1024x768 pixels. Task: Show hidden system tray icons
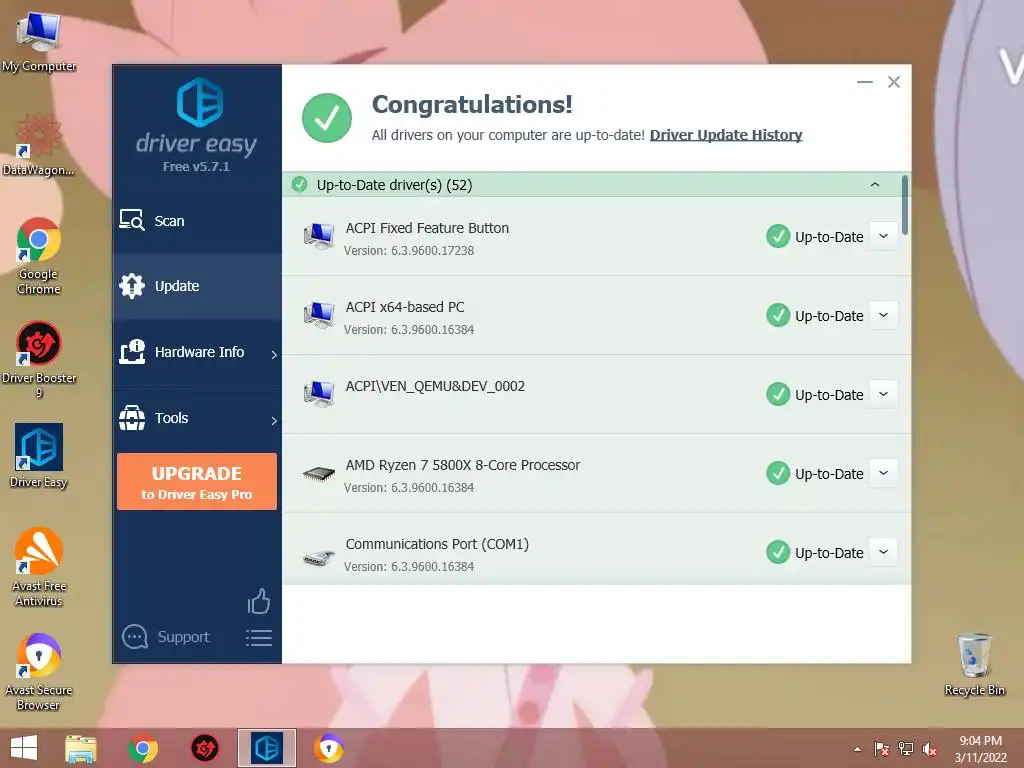click(x=857, y=749)
